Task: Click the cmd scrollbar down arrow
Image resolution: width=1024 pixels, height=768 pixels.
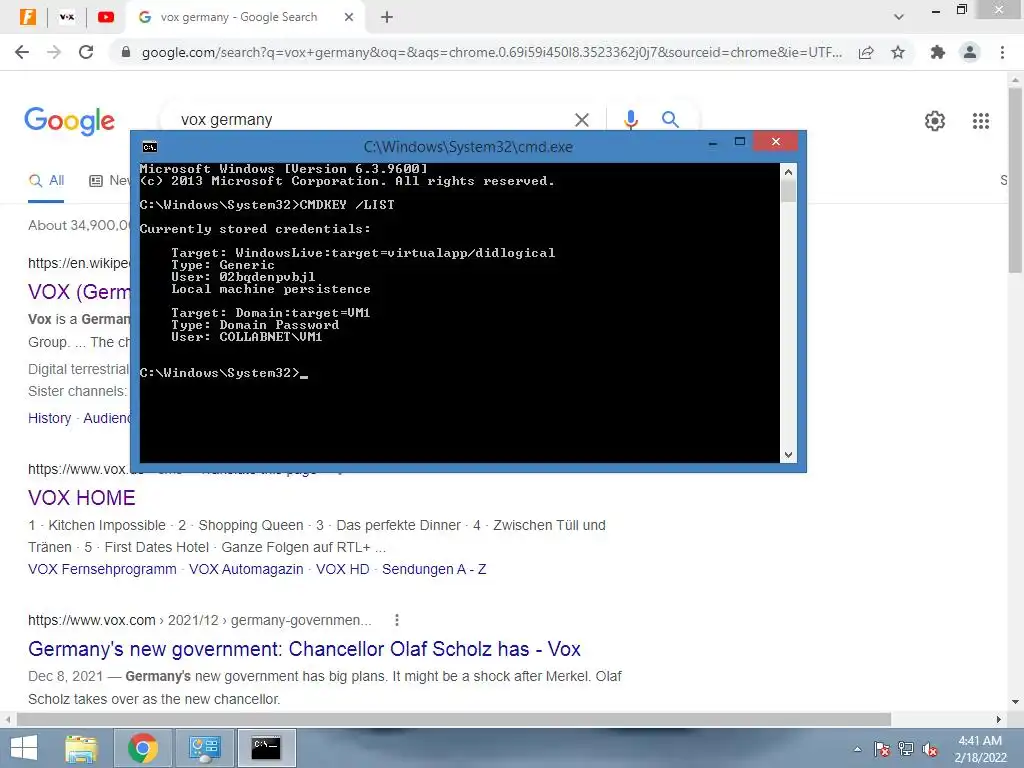Action: coord(788,455)
